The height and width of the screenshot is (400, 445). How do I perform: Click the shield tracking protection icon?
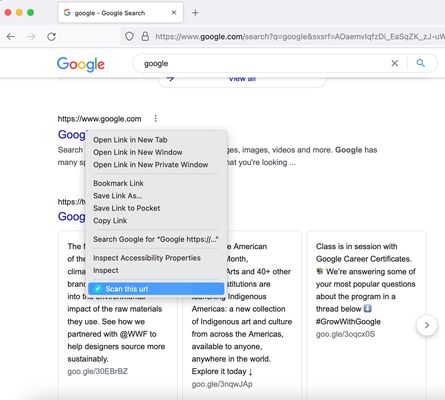click(129, 36)
